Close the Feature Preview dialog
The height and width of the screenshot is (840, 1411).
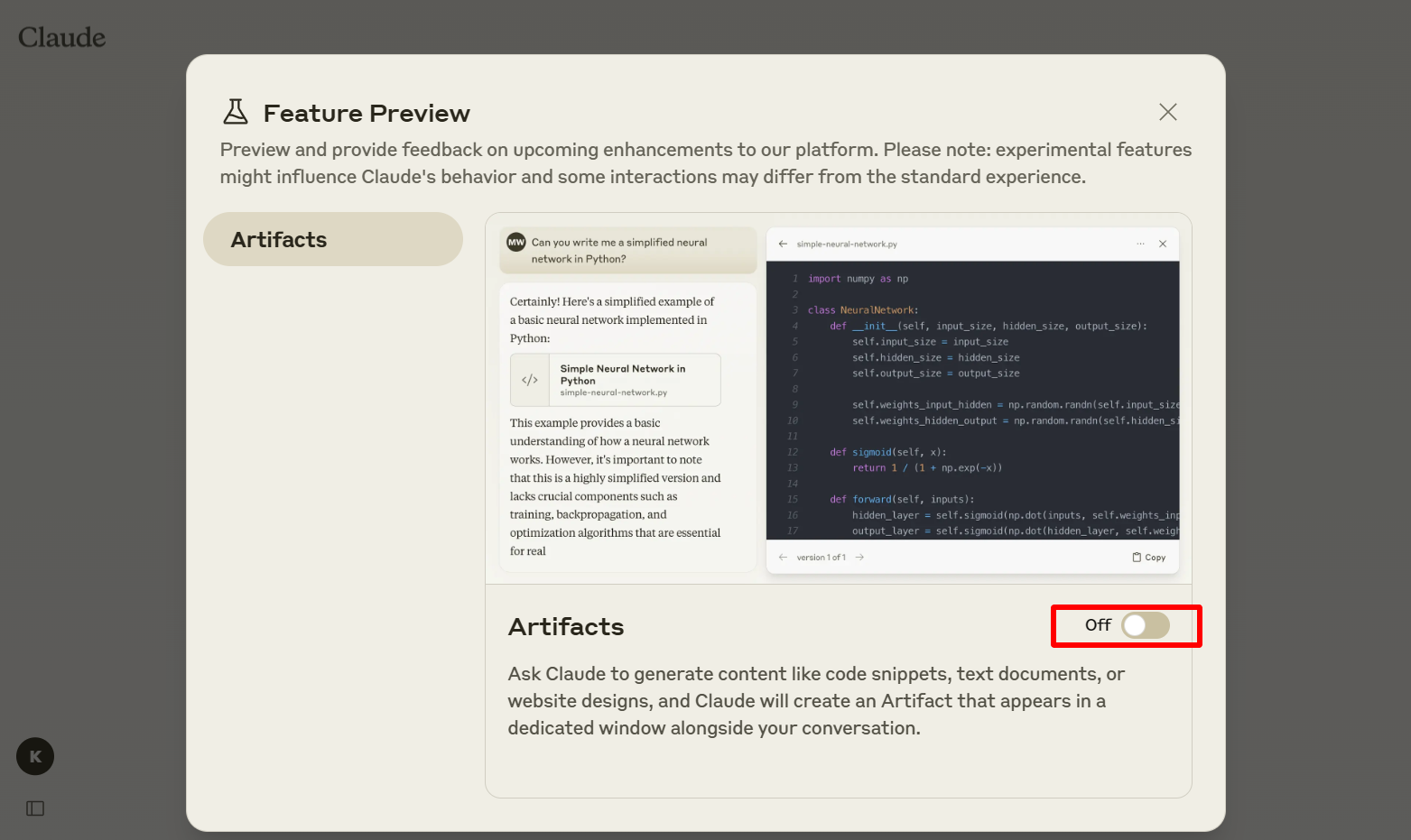click(1167, 112)
